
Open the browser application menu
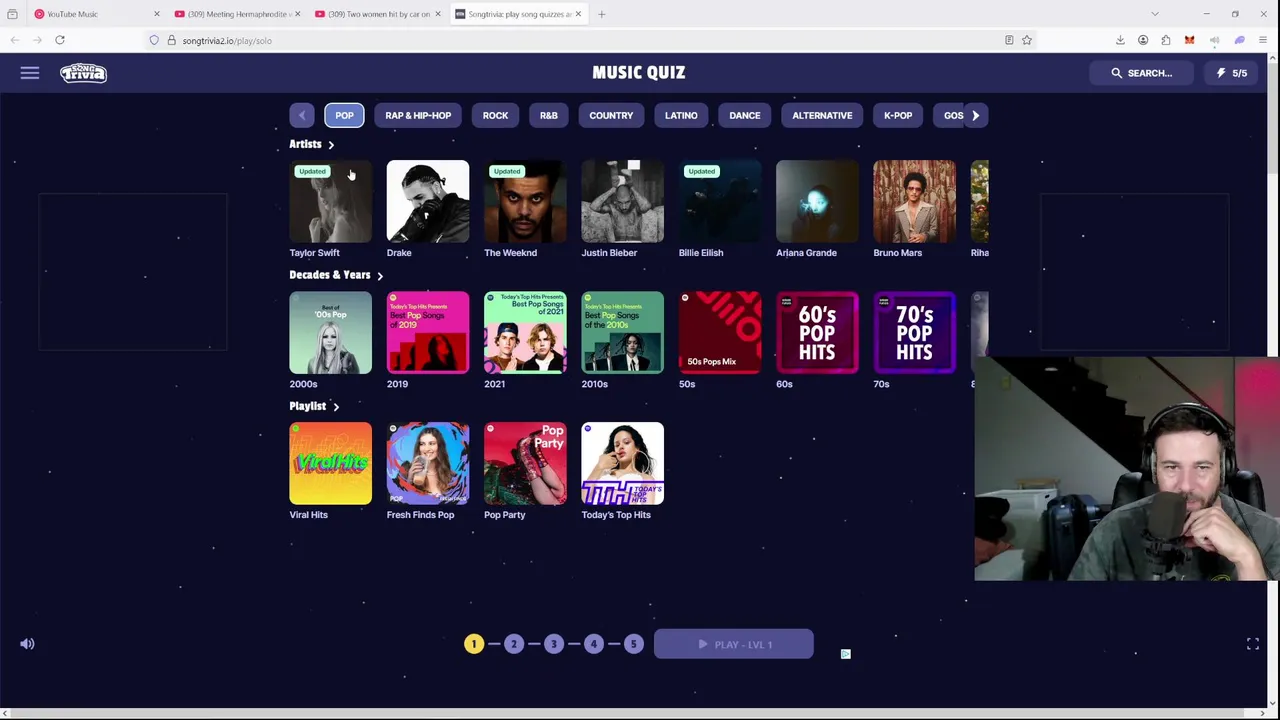1263,40
